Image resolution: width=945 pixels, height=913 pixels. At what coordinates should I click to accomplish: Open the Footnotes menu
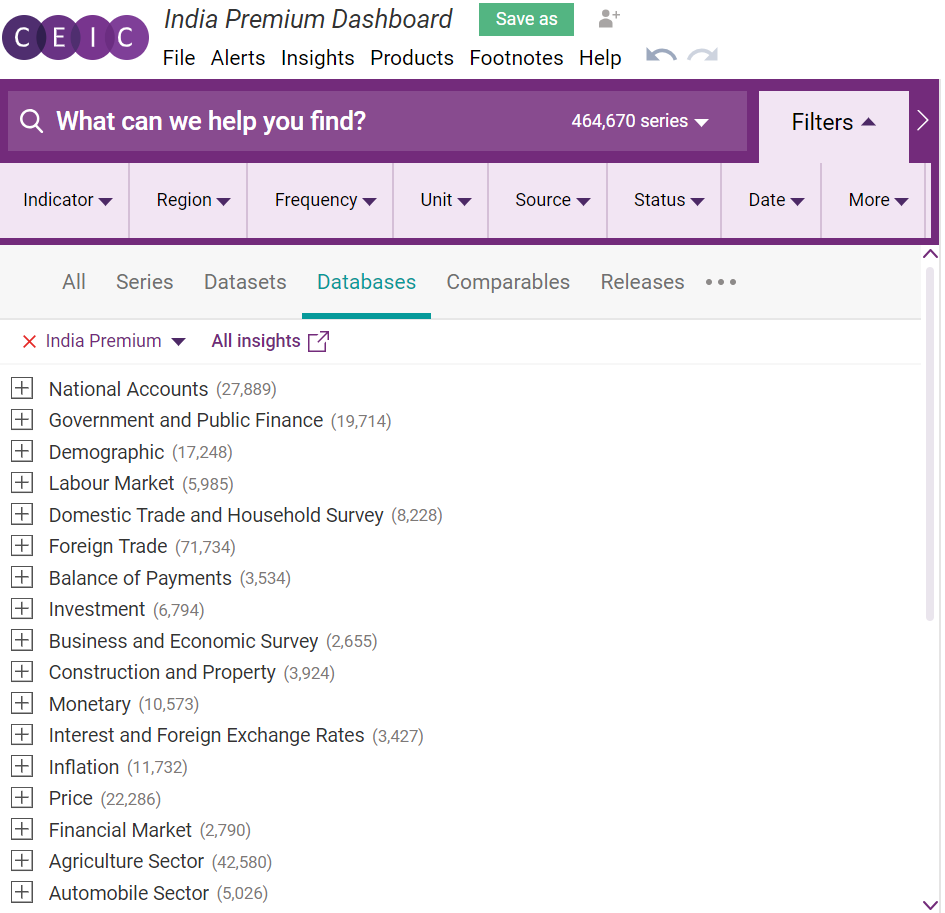click(x=516, y=58)
